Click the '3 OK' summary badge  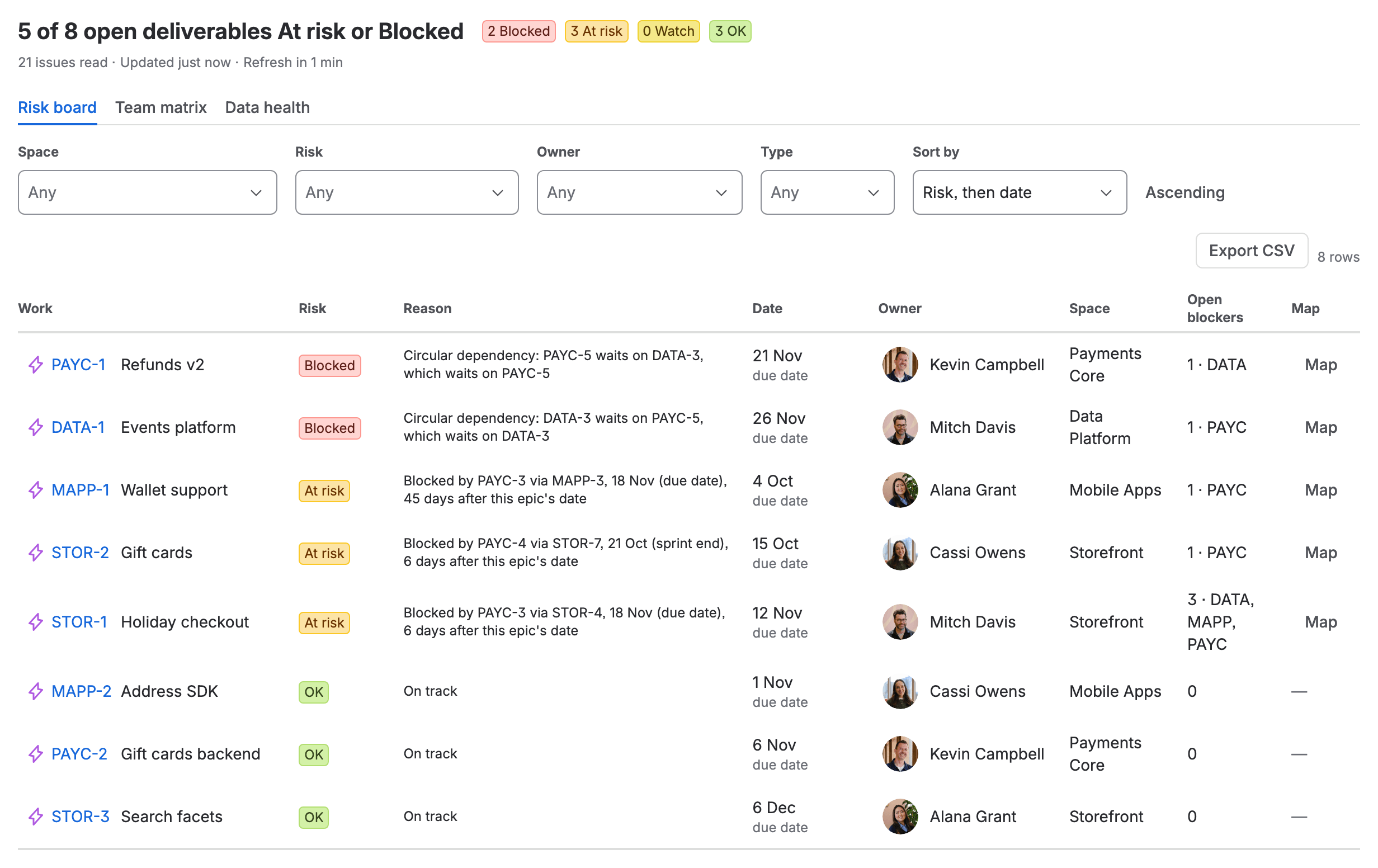click(730, 31)
